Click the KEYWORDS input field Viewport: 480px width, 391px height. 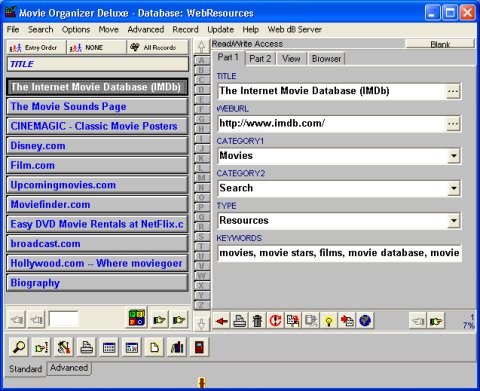339,253
